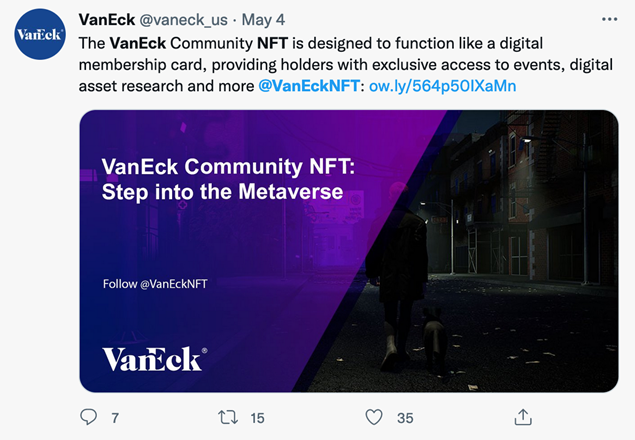Open the three-dot more options menu
This screenshot has width=635, height=440.
pyautogui.click(x=609, y=19)
